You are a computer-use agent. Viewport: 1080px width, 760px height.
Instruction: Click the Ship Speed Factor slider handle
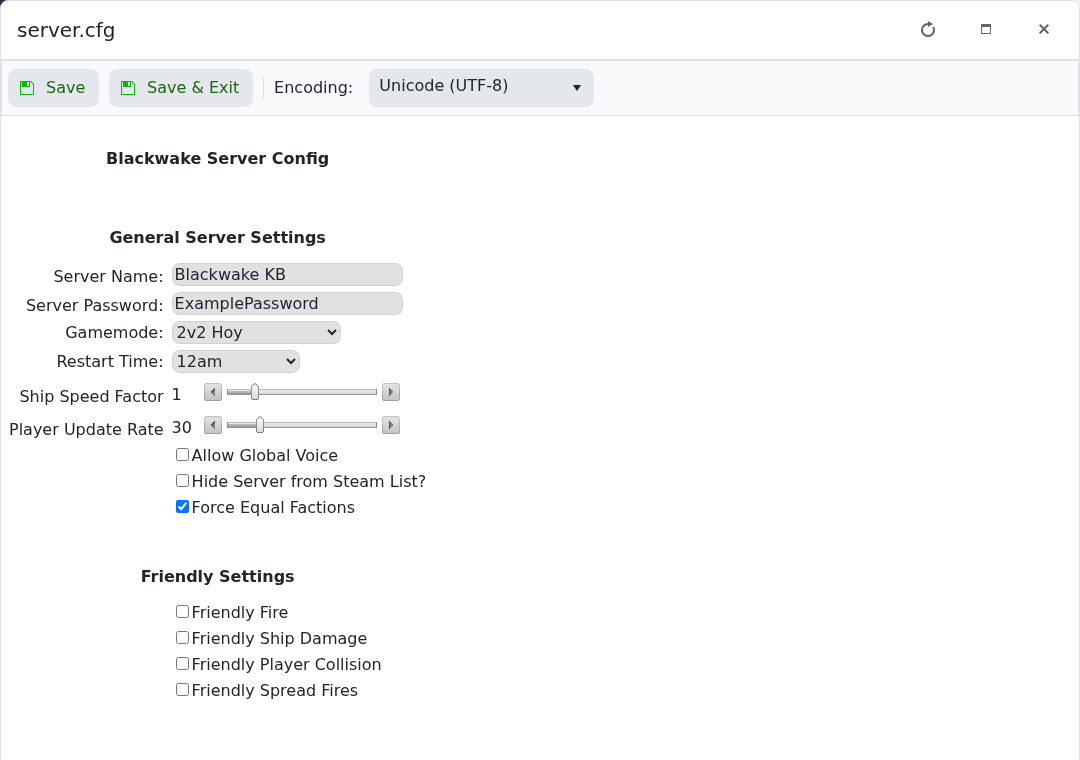pyautogui.click(x=255, y=392)
